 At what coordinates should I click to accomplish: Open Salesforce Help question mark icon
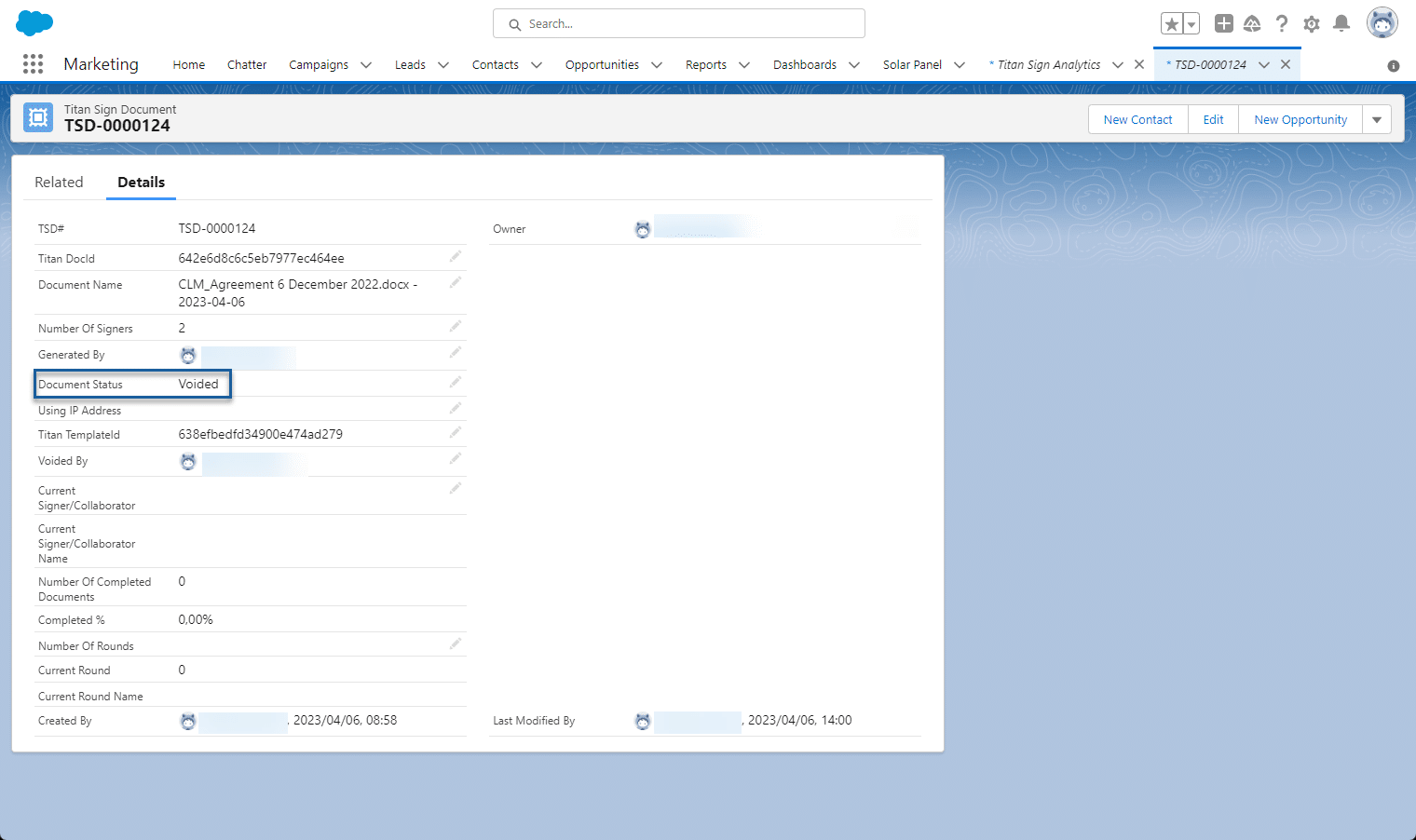[1282, 23]
